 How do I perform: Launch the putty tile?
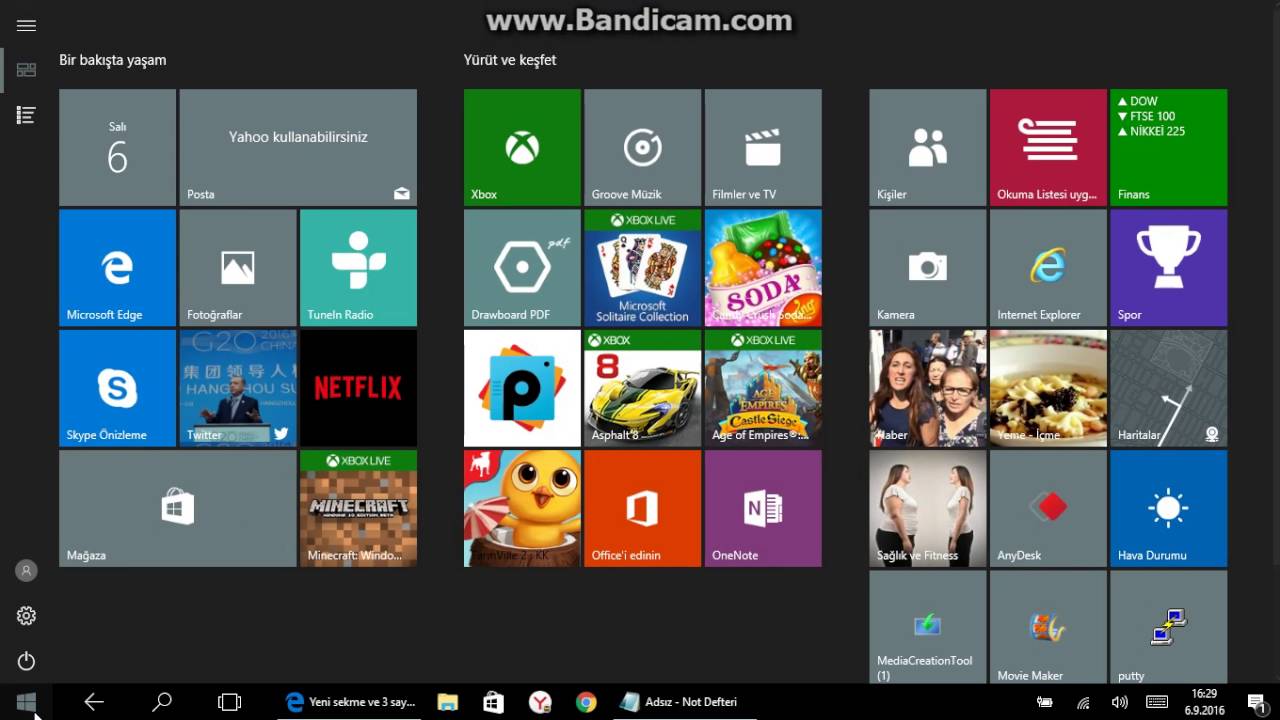point(1168,627)
